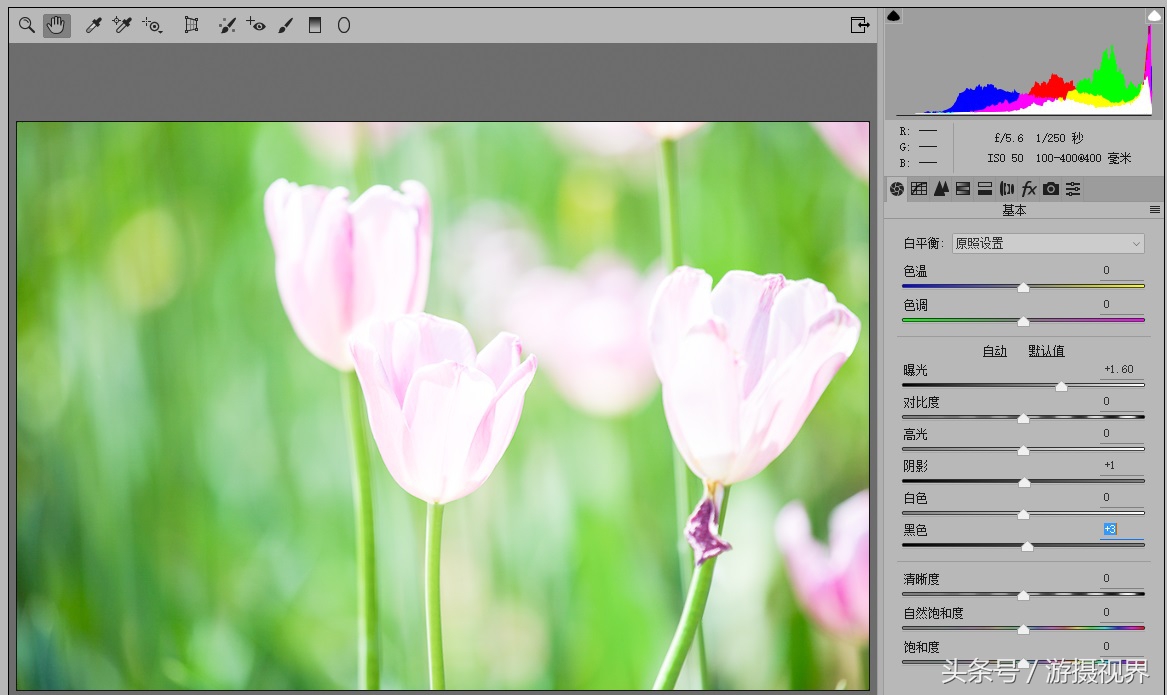The height and width of the screenshot is (695, 1167).
Task: Select the Hand tool
Action: 57,25
